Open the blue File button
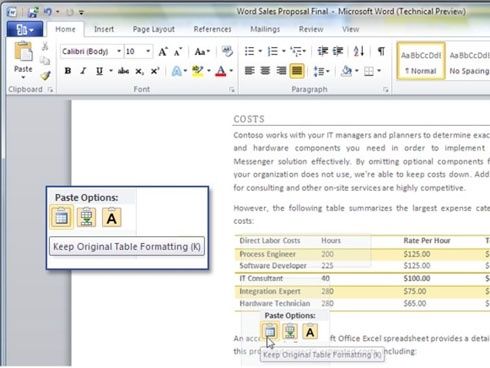Image resolution: width=490 pixels, height=368 pixels. pos(25,29)
